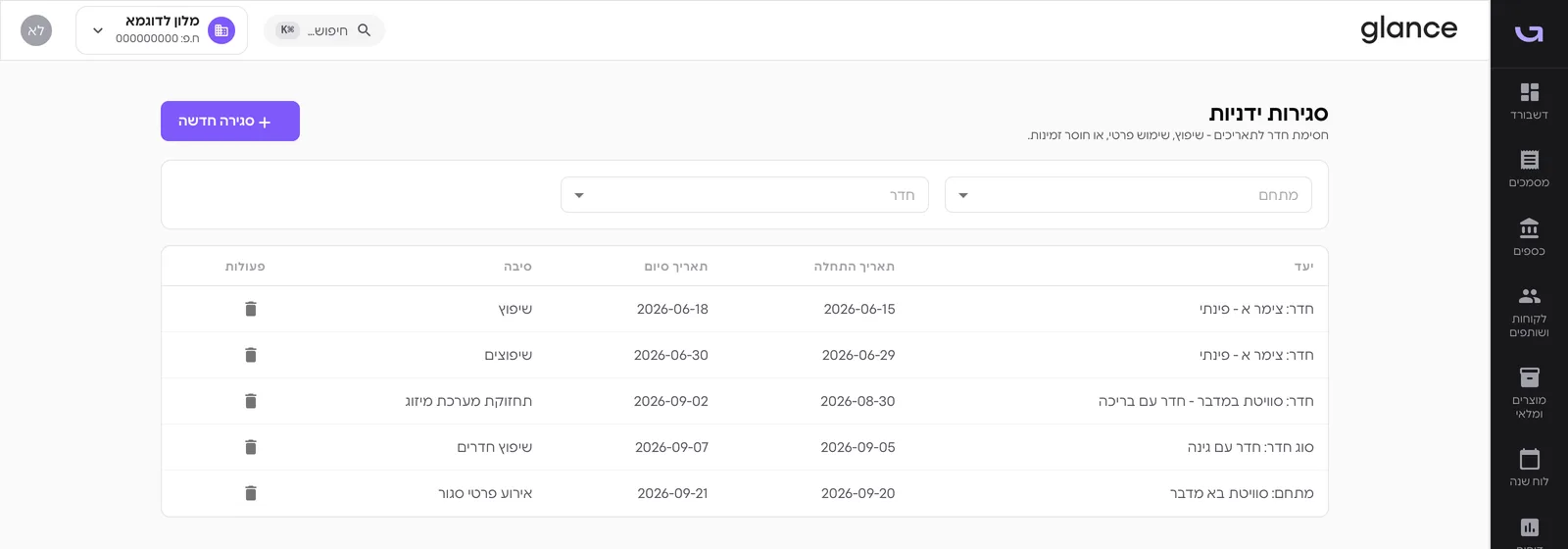Select the חדר: סוויטת במדבר - חדר עם בריכה cell

pyautogui.click(x=1206, y=401)
